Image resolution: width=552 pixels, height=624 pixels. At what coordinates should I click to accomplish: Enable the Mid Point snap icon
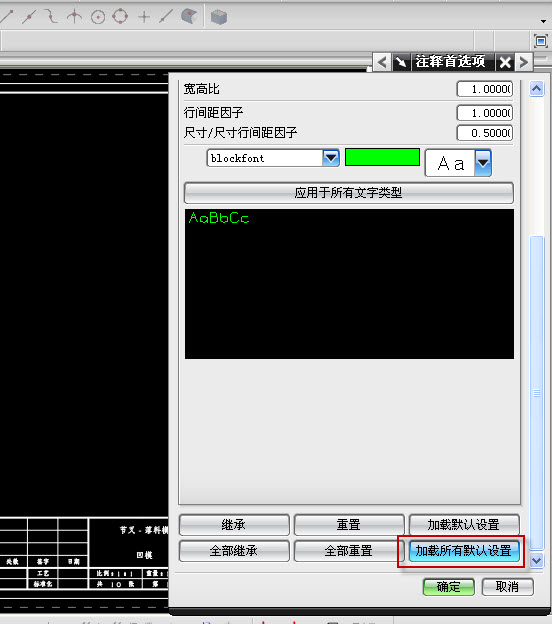tap(28, 17)
